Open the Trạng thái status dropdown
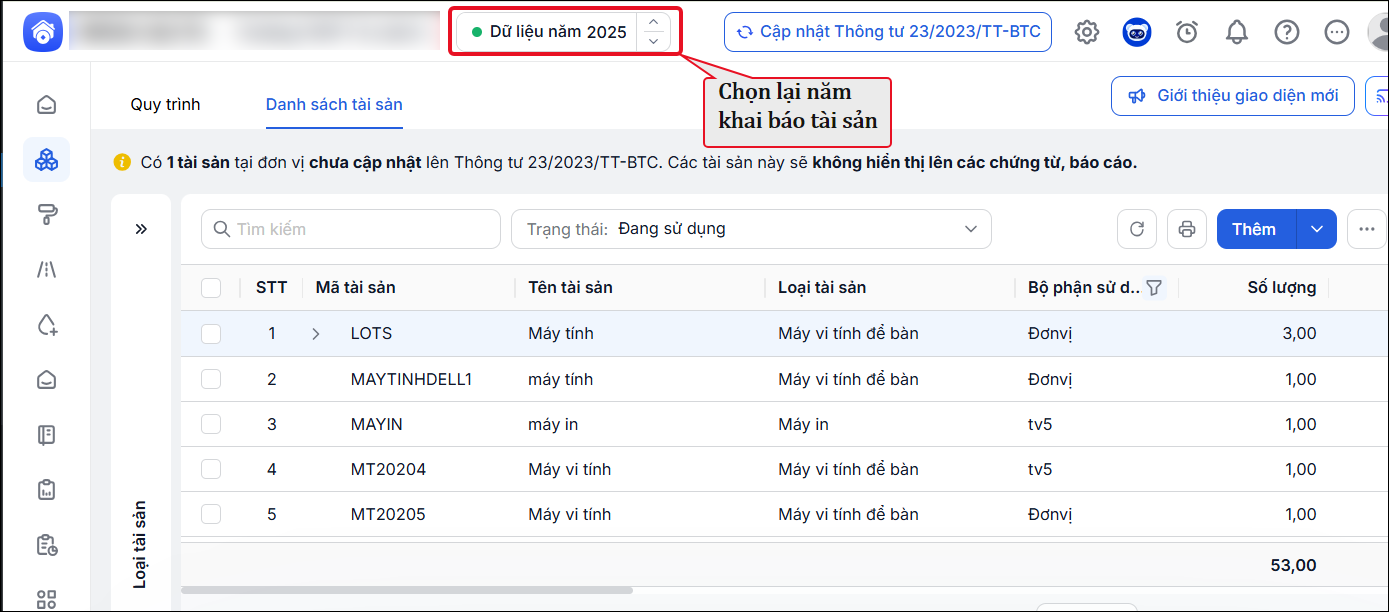This screenshot has width=1389, height=612. click(x=751, y=229)
